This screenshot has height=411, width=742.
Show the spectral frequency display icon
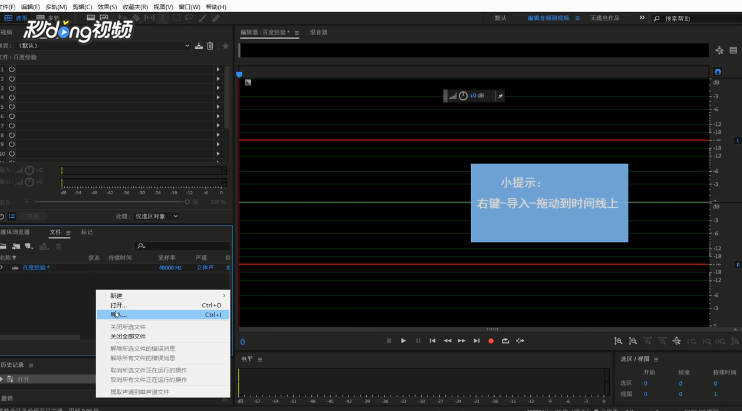pos(91,17)
